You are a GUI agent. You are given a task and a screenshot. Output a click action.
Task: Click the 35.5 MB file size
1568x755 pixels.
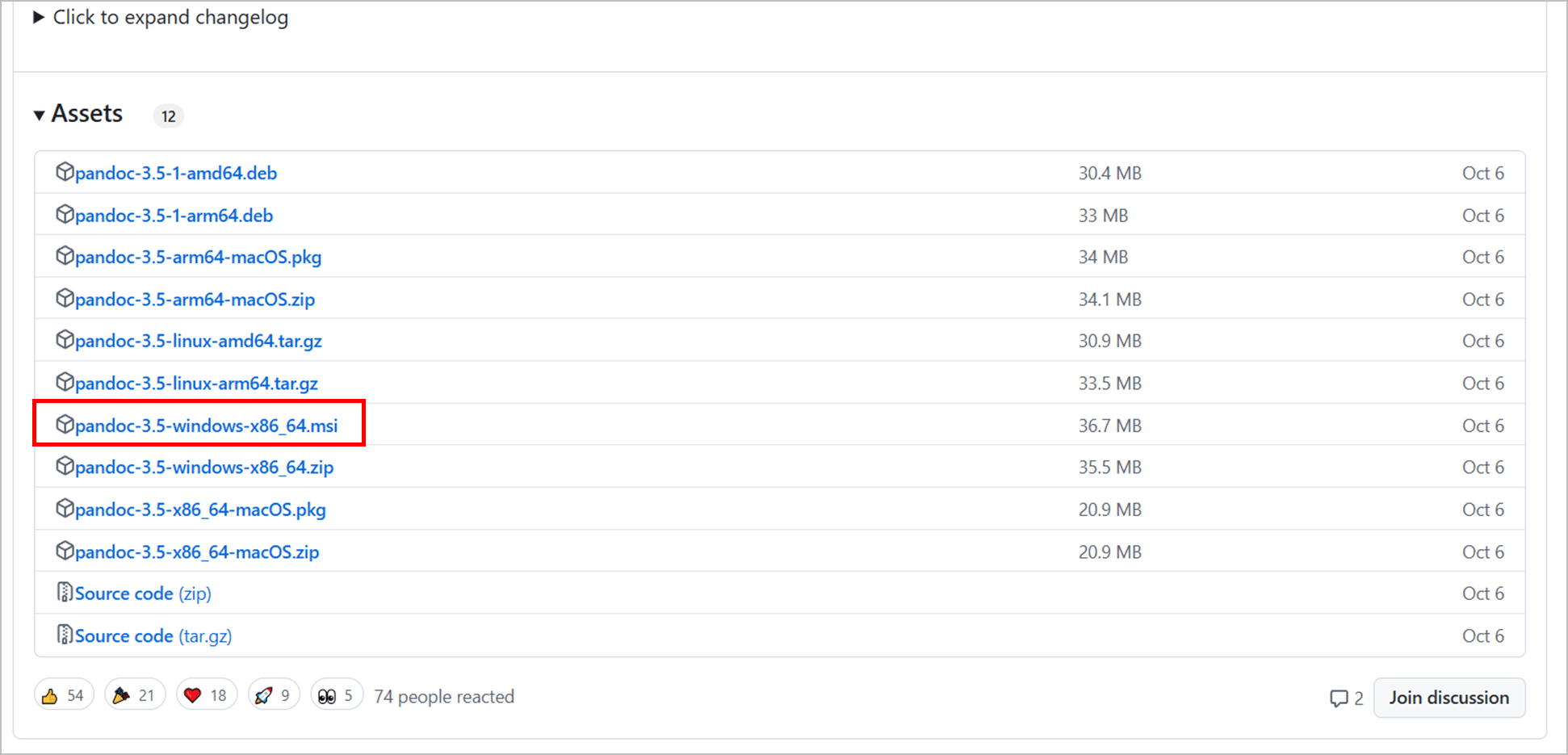[x=1110, y=468]
